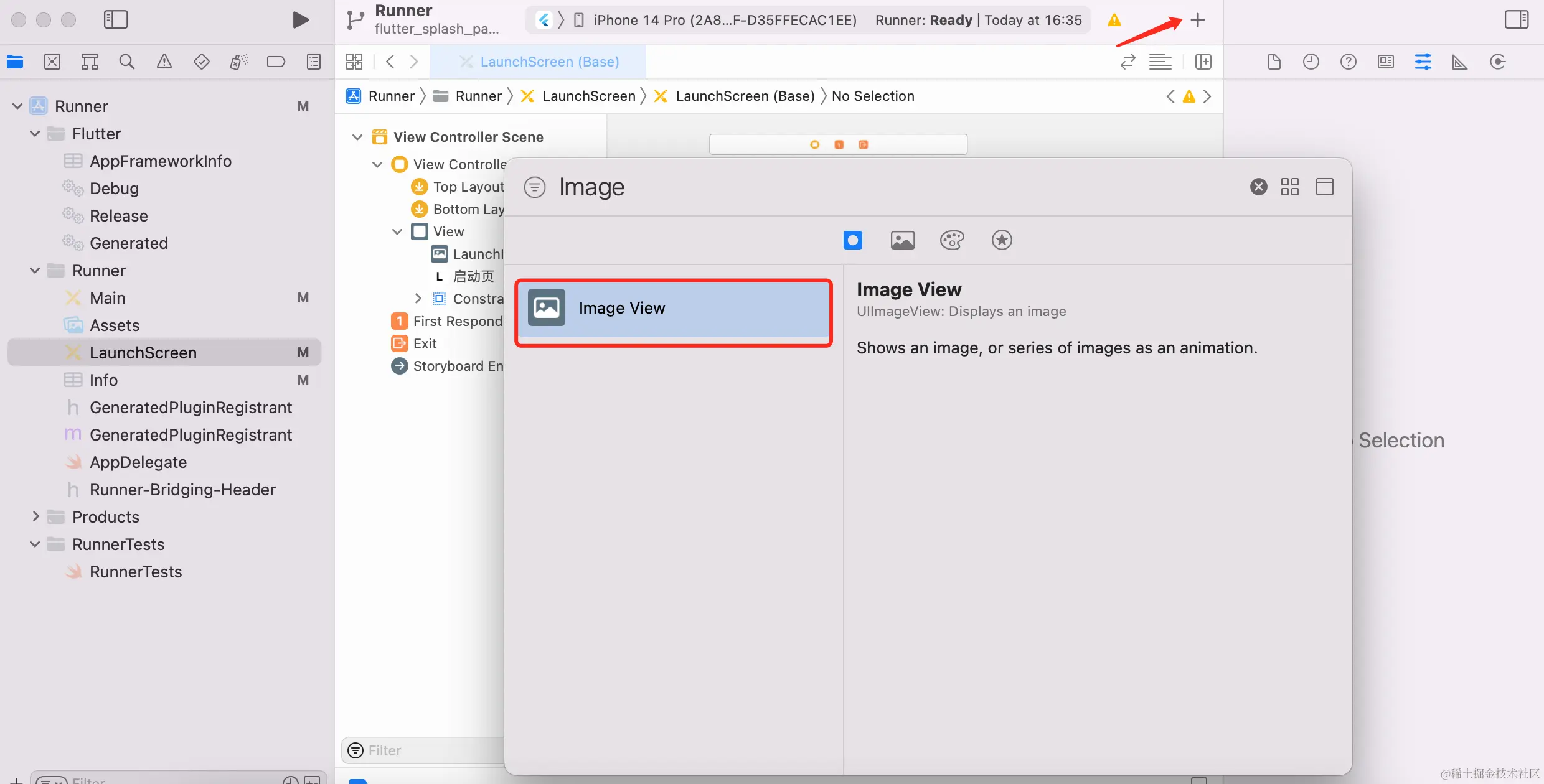Select the Image View library result
The width and height of the screenshot is (1544, 784).
pos(674,308)
